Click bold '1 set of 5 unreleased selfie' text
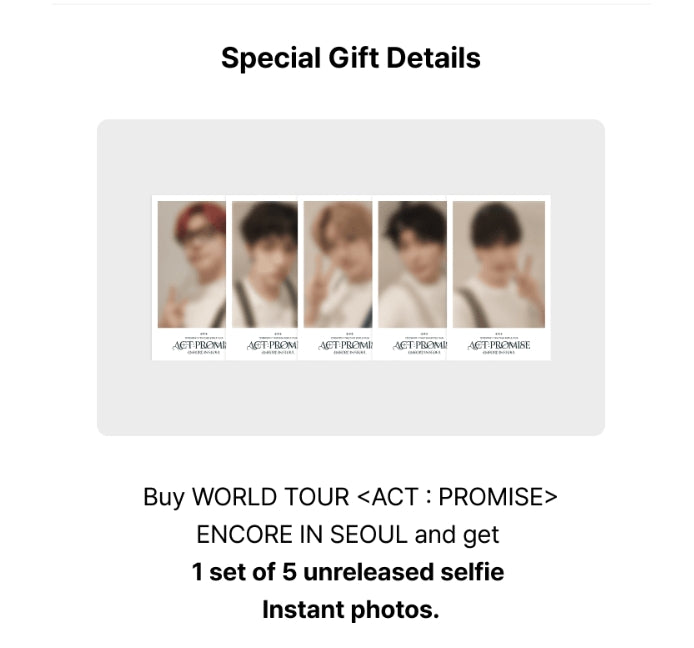Viewport: 694px width, 648px height. (348, 571)
